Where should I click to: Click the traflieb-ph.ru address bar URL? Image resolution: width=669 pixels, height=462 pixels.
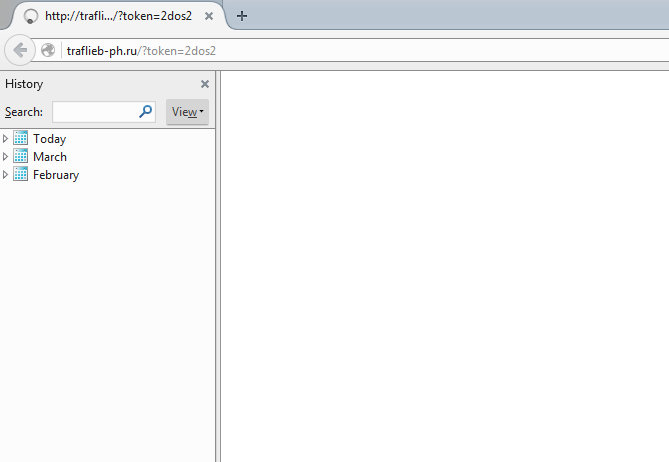click(141, 51)
